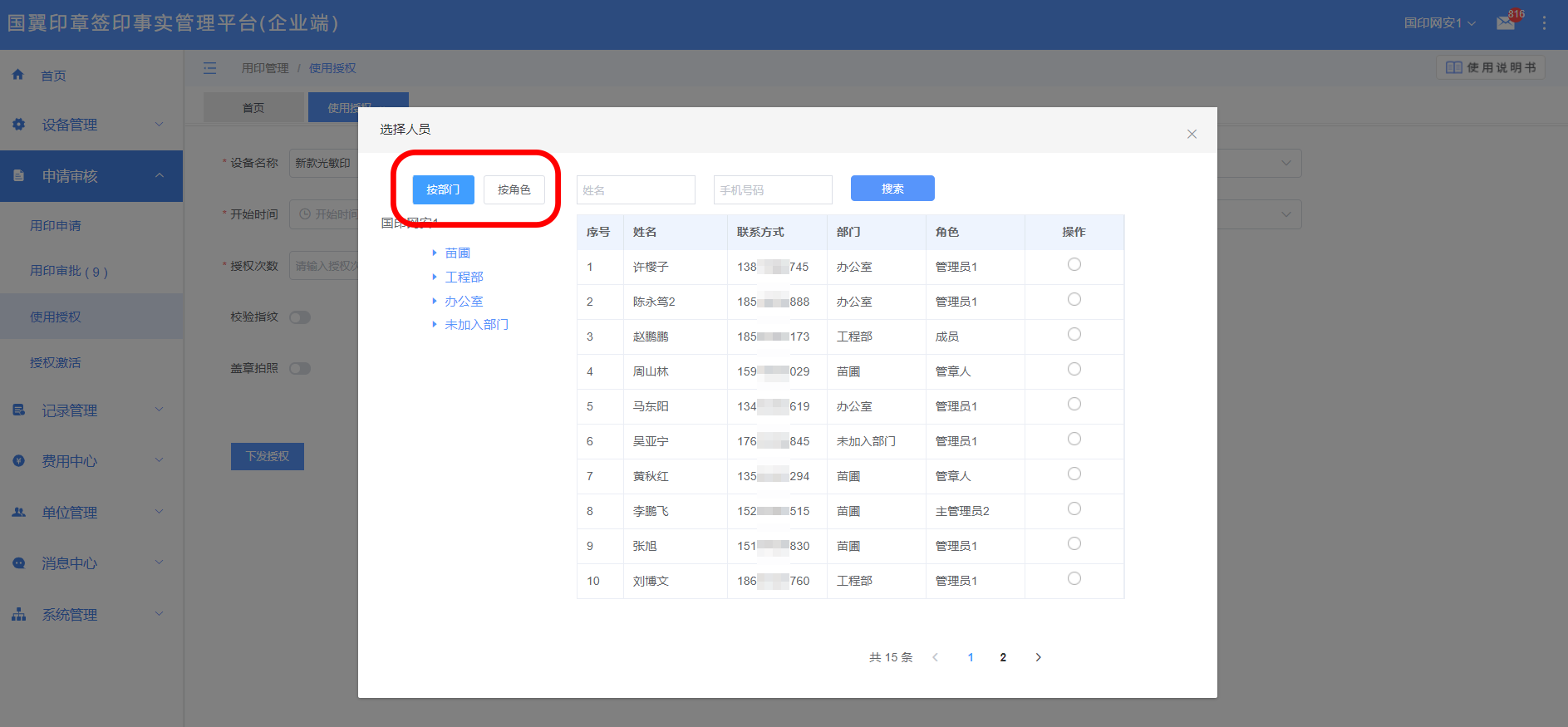Go to the previous page arrow

(x=936, y=657)
